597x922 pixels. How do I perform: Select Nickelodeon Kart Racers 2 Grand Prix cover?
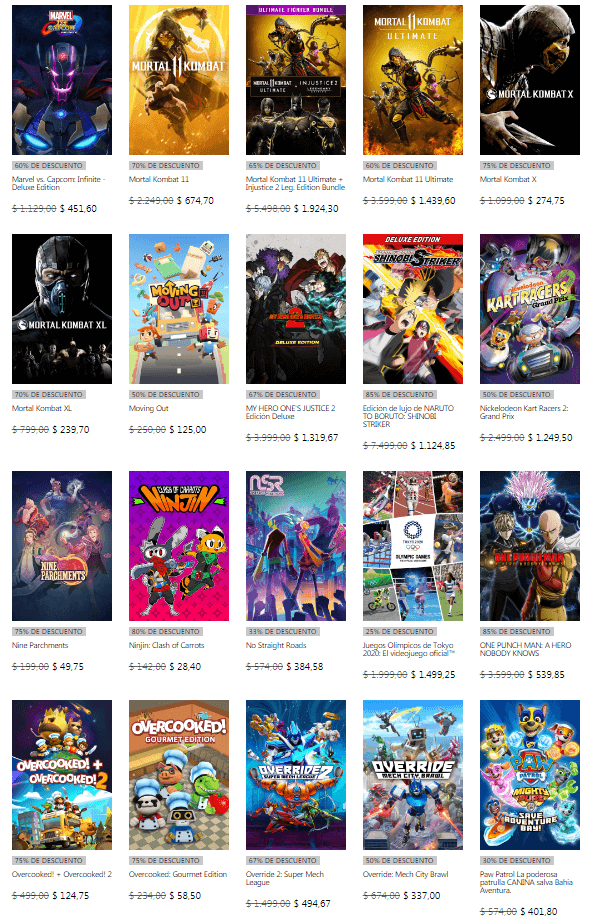point(530,309)
